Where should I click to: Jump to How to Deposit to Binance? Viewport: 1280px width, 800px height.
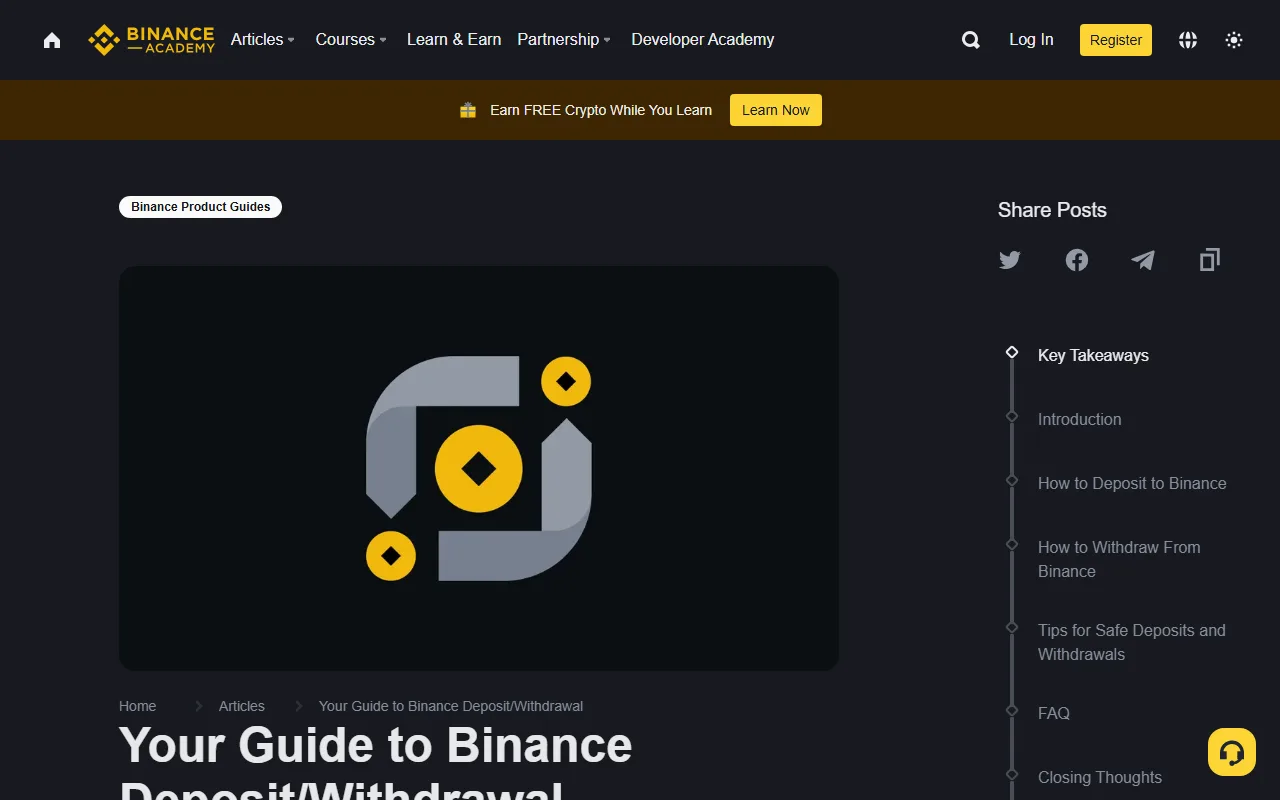pos(1132,483)
